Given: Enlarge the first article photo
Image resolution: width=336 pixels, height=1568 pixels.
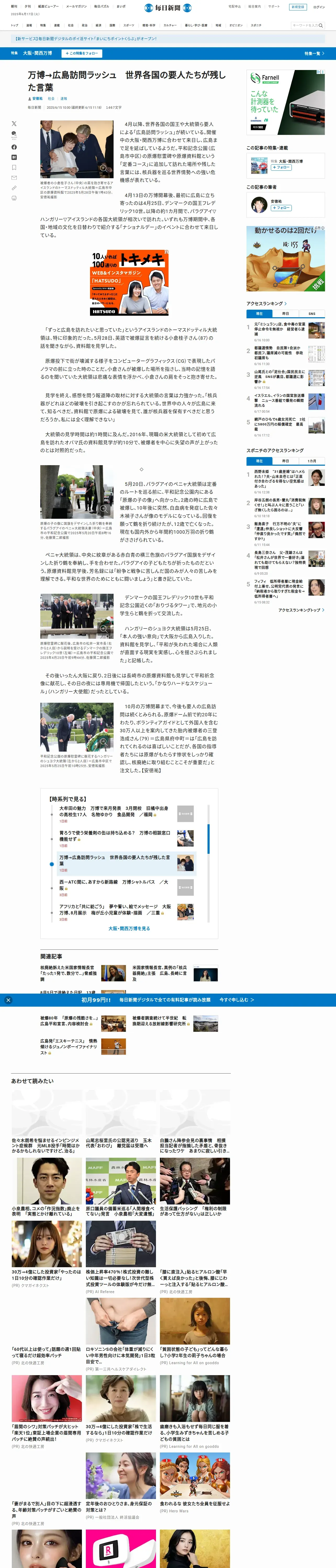Looking at the screenshot, I should [x=104, y=168].
